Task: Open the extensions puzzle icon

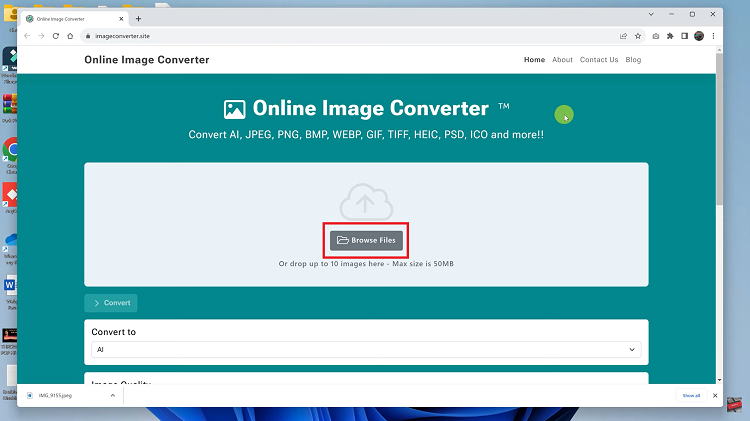Action: coord(670,36)
